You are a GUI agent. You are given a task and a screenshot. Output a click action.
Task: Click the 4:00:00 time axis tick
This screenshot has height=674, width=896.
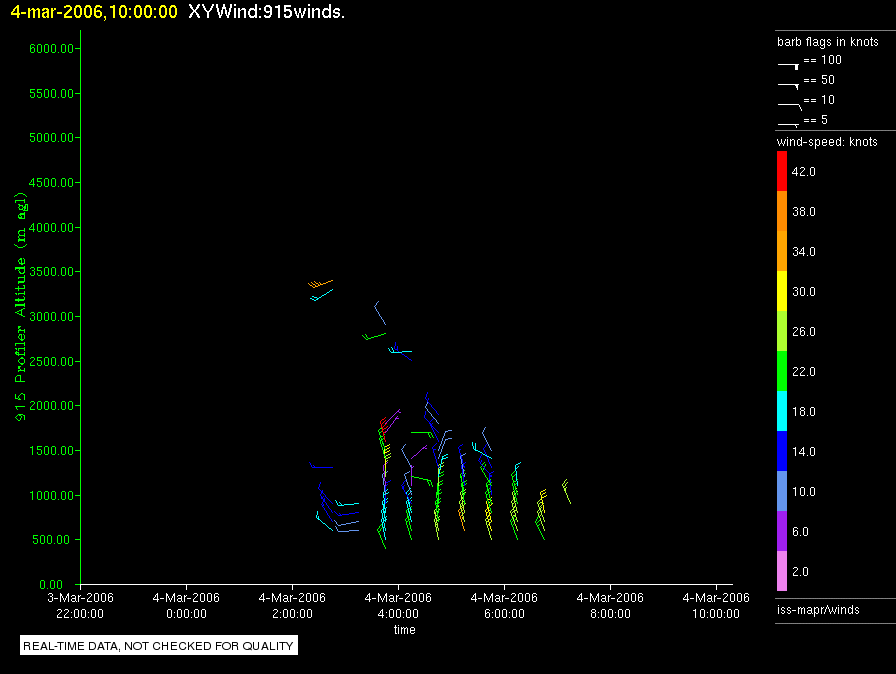pyautogui.click(x=398, y=606)
